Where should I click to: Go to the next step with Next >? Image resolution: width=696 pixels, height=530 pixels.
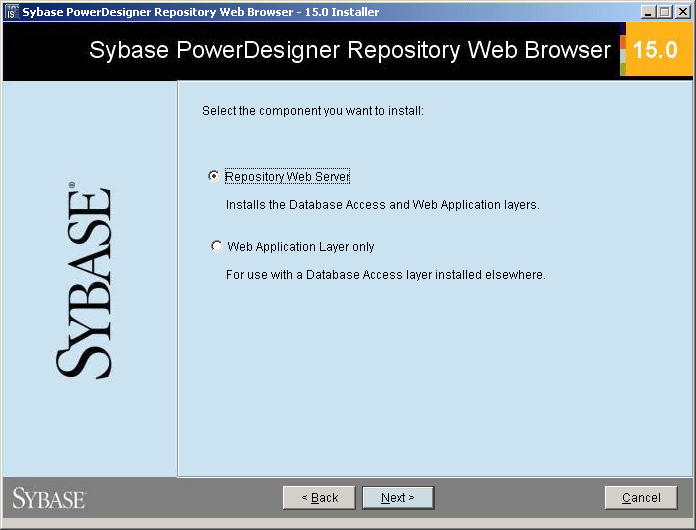[x=398, y=498]
